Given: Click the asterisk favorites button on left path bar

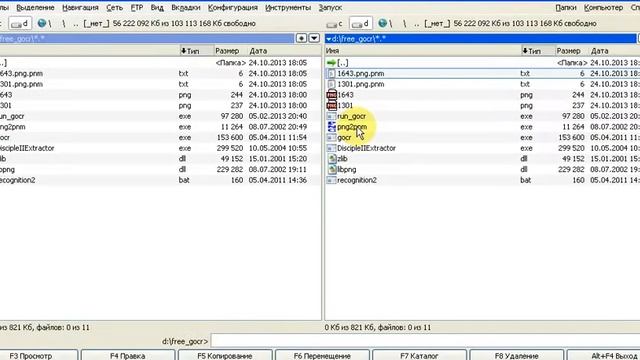Looking at the screenshot, I should pyautogui.click(x=301, y=38).
